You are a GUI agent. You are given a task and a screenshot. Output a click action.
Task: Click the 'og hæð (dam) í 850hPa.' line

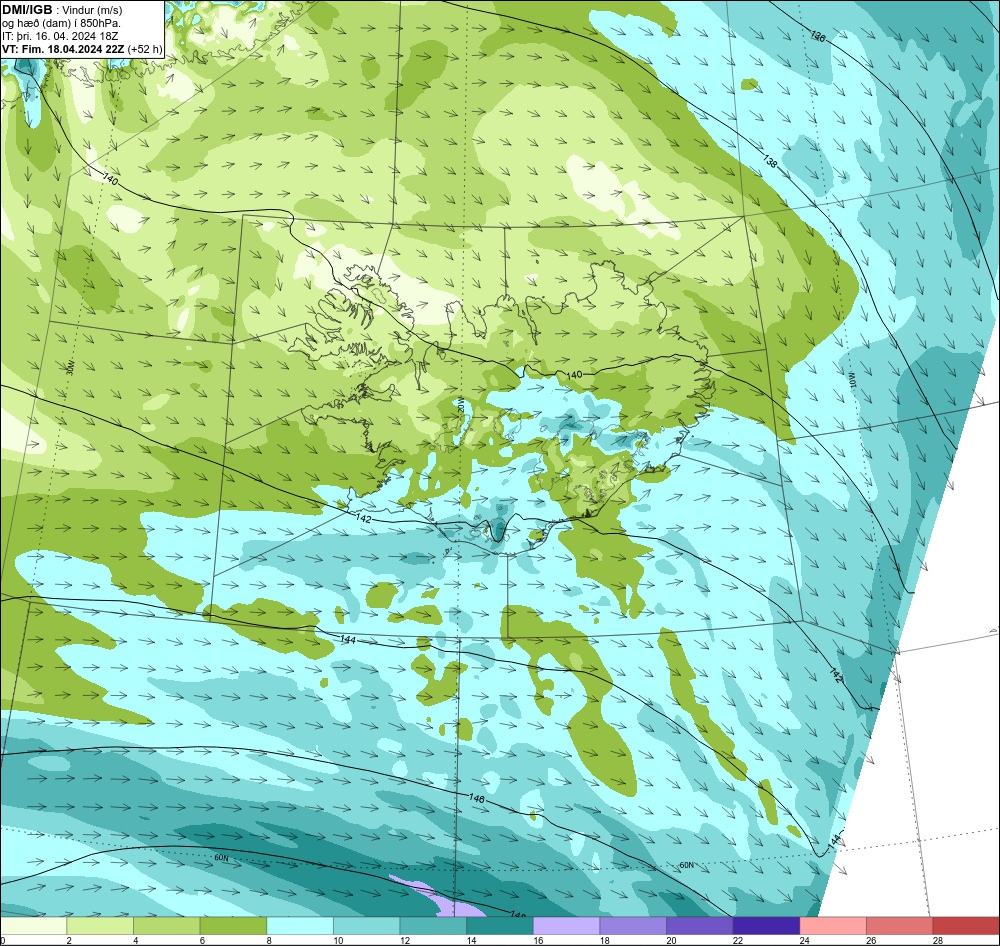61,23
